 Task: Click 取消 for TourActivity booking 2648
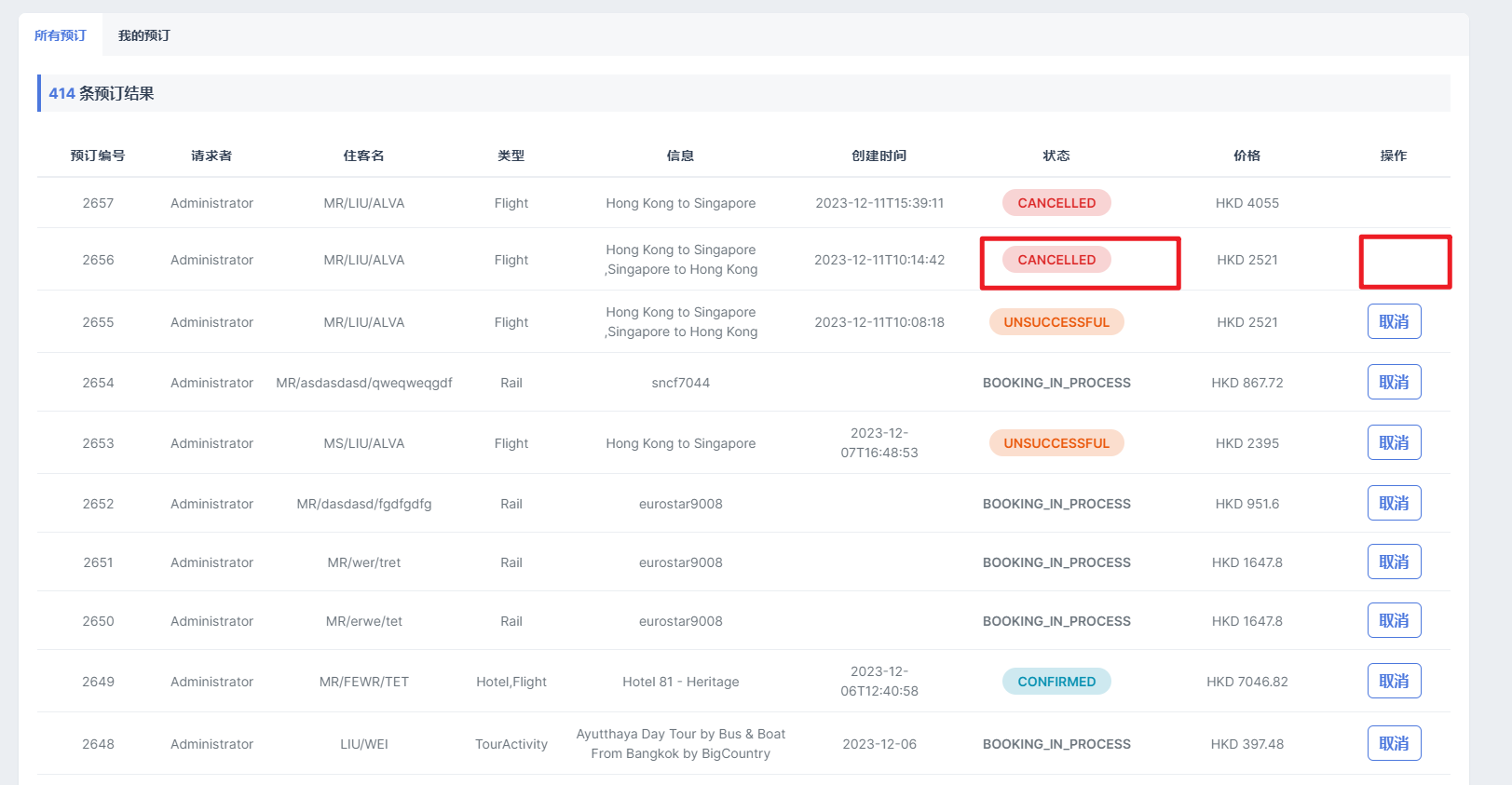coord(1394,743)
